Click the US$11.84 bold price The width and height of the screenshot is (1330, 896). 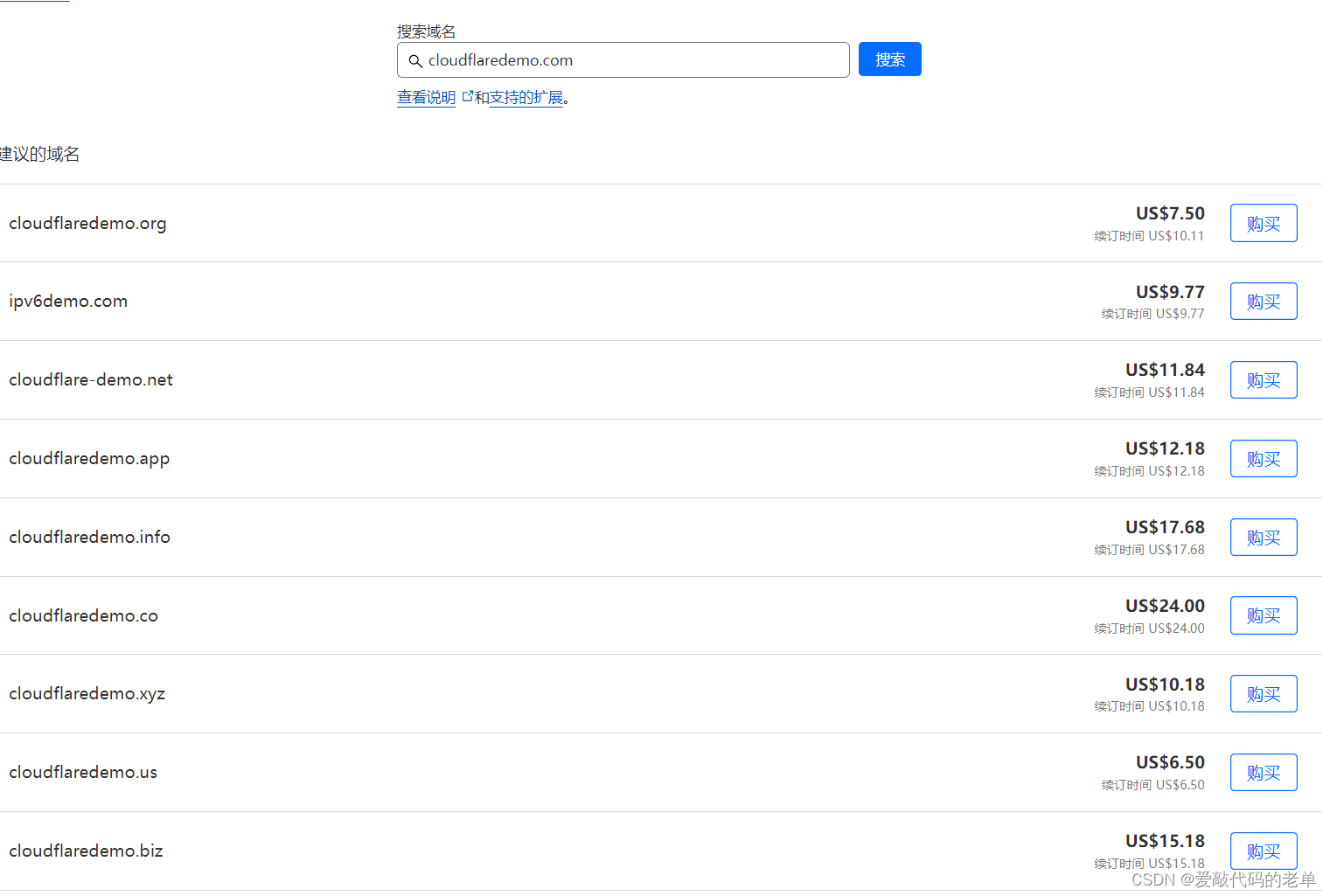[1165, 370]
